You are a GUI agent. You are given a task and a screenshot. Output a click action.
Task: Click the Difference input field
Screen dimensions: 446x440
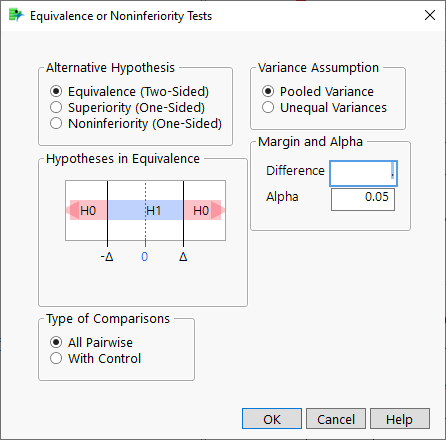[363, 173]
